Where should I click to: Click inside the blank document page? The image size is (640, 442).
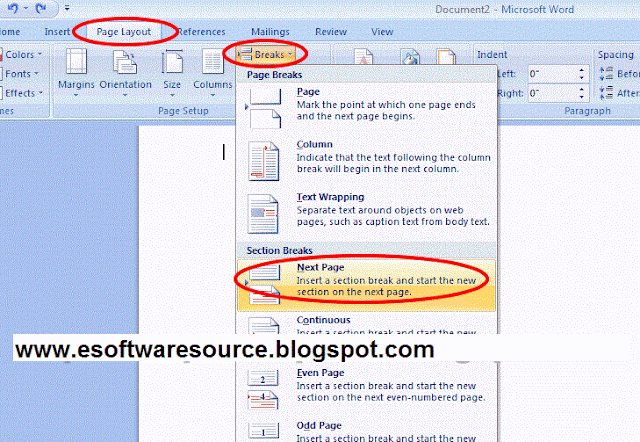tap(187, 245)
